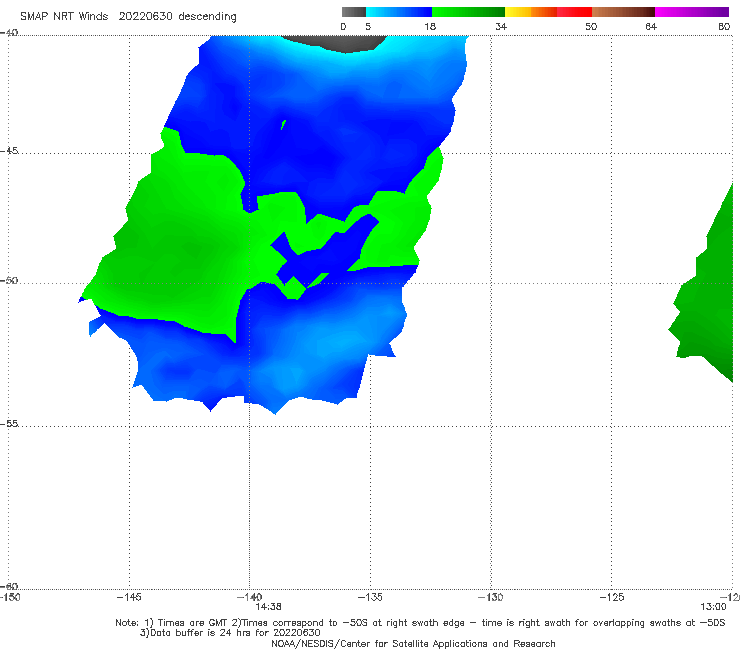Image resolution: width=740 pixels, height=650 pixels.
Task: Select the brown color bar segment
Action: click(623, 12)
